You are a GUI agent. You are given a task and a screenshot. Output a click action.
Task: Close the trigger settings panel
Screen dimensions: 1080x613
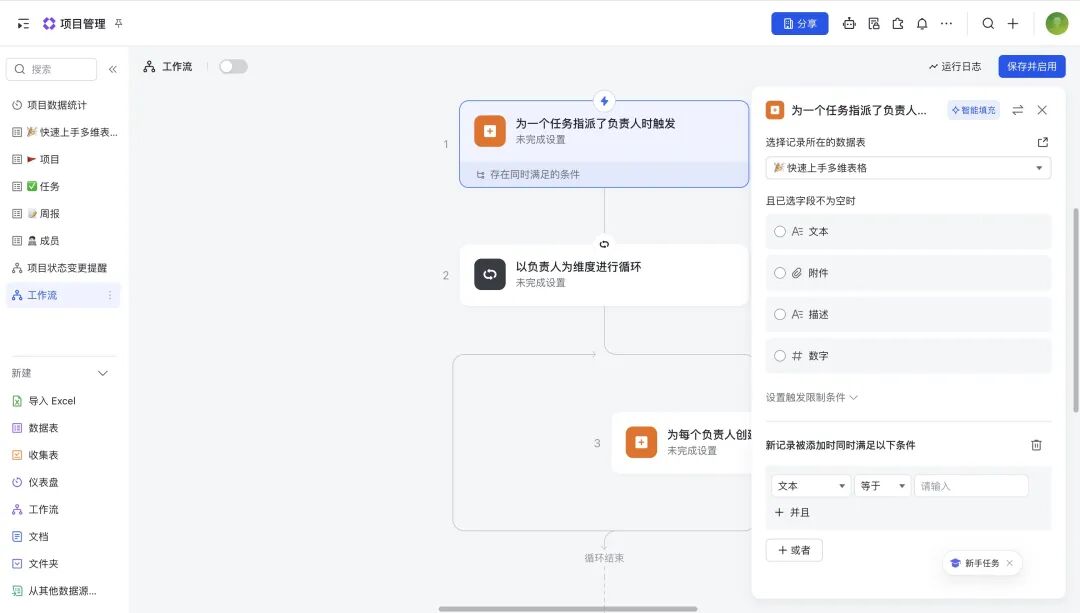[1042, 110]
